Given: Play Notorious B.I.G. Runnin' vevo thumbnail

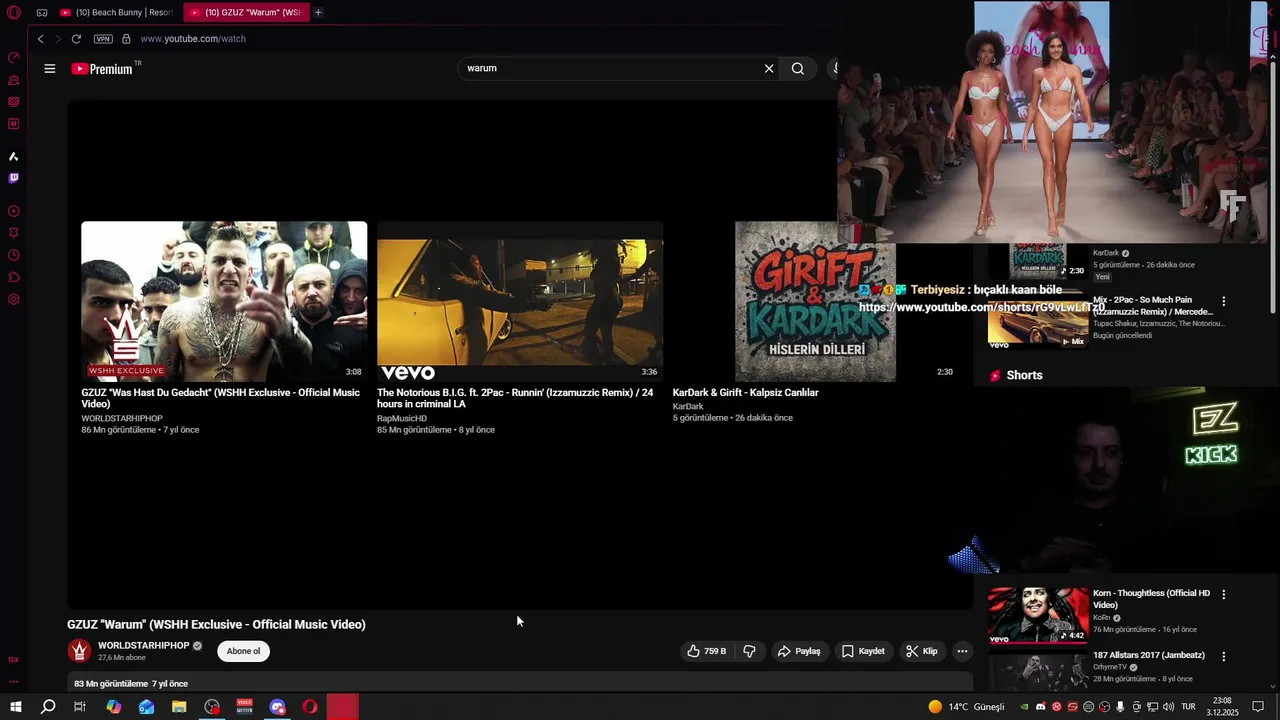Looking at the screenshot, I should pyautogui.click(x=520, y=301).
